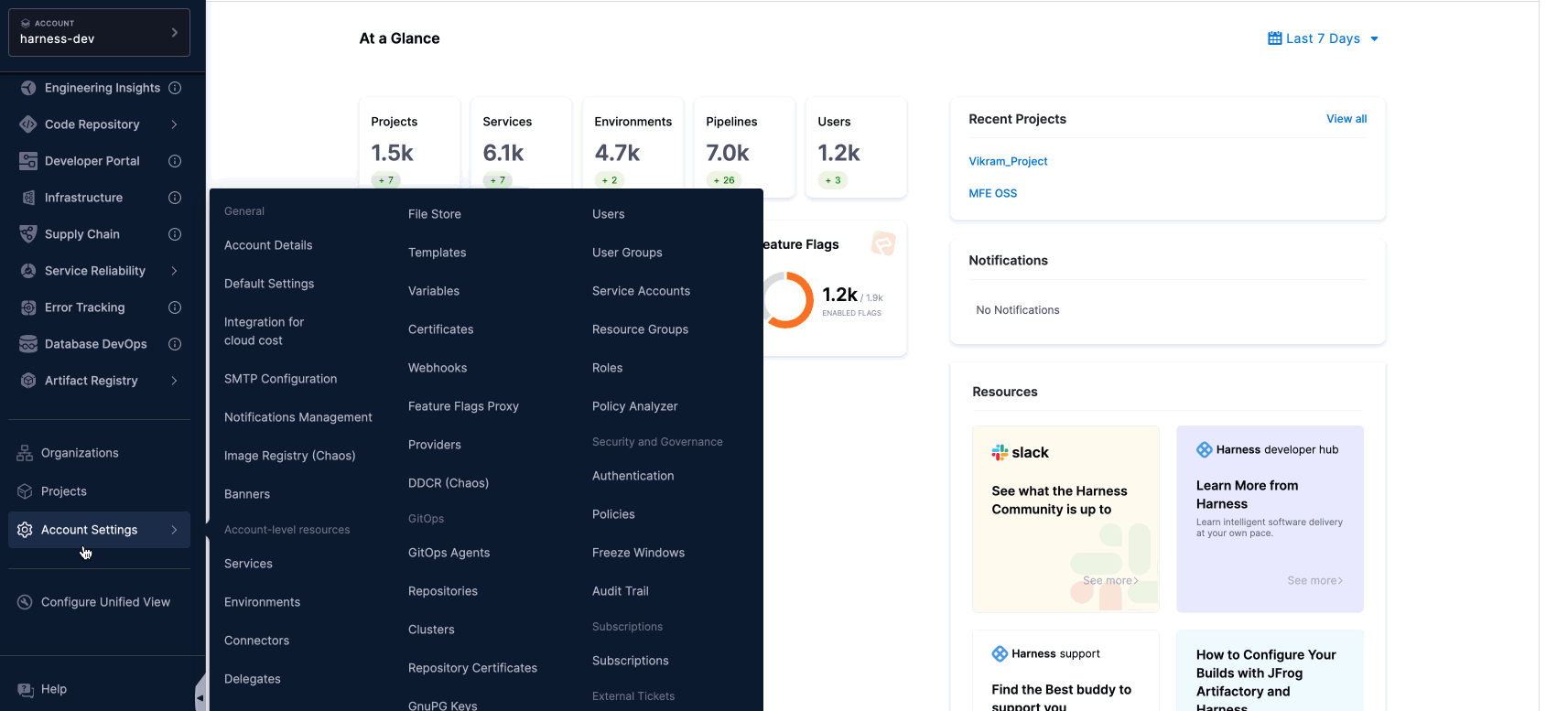Click the Help icon at bottom left

click(25, 689)
